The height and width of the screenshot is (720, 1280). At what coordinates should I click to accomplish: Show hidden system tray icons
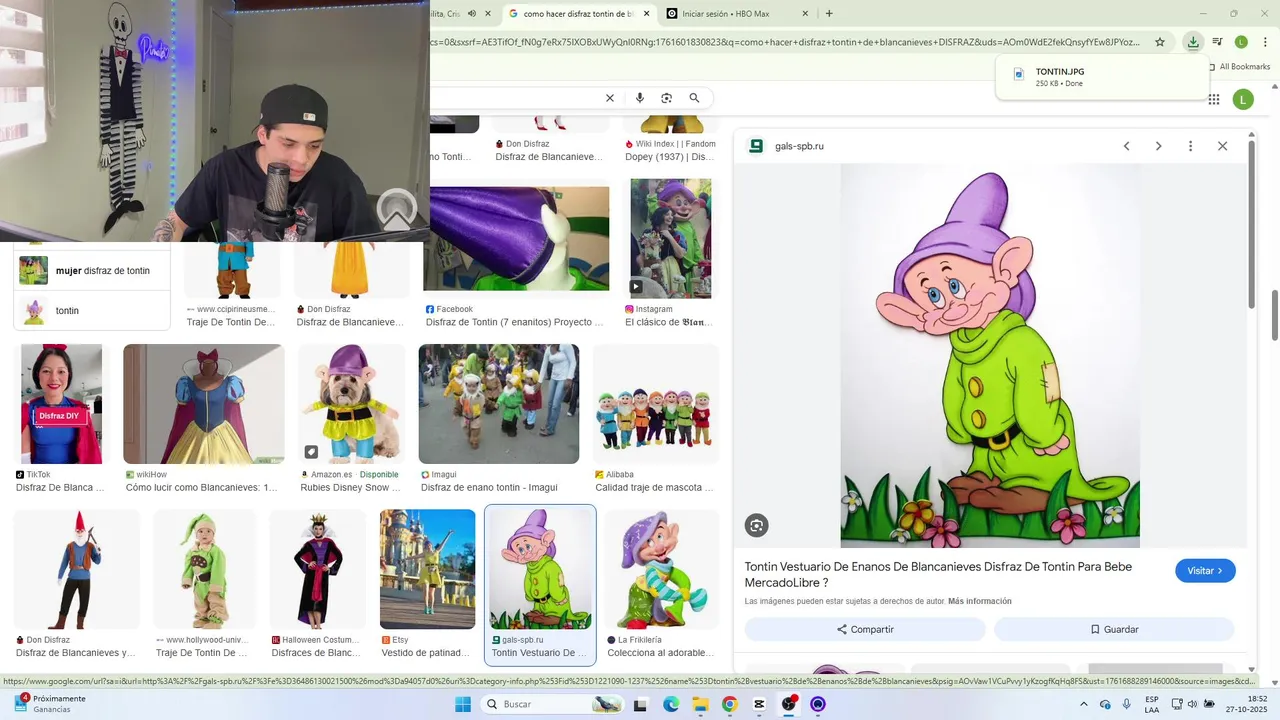1083,704
